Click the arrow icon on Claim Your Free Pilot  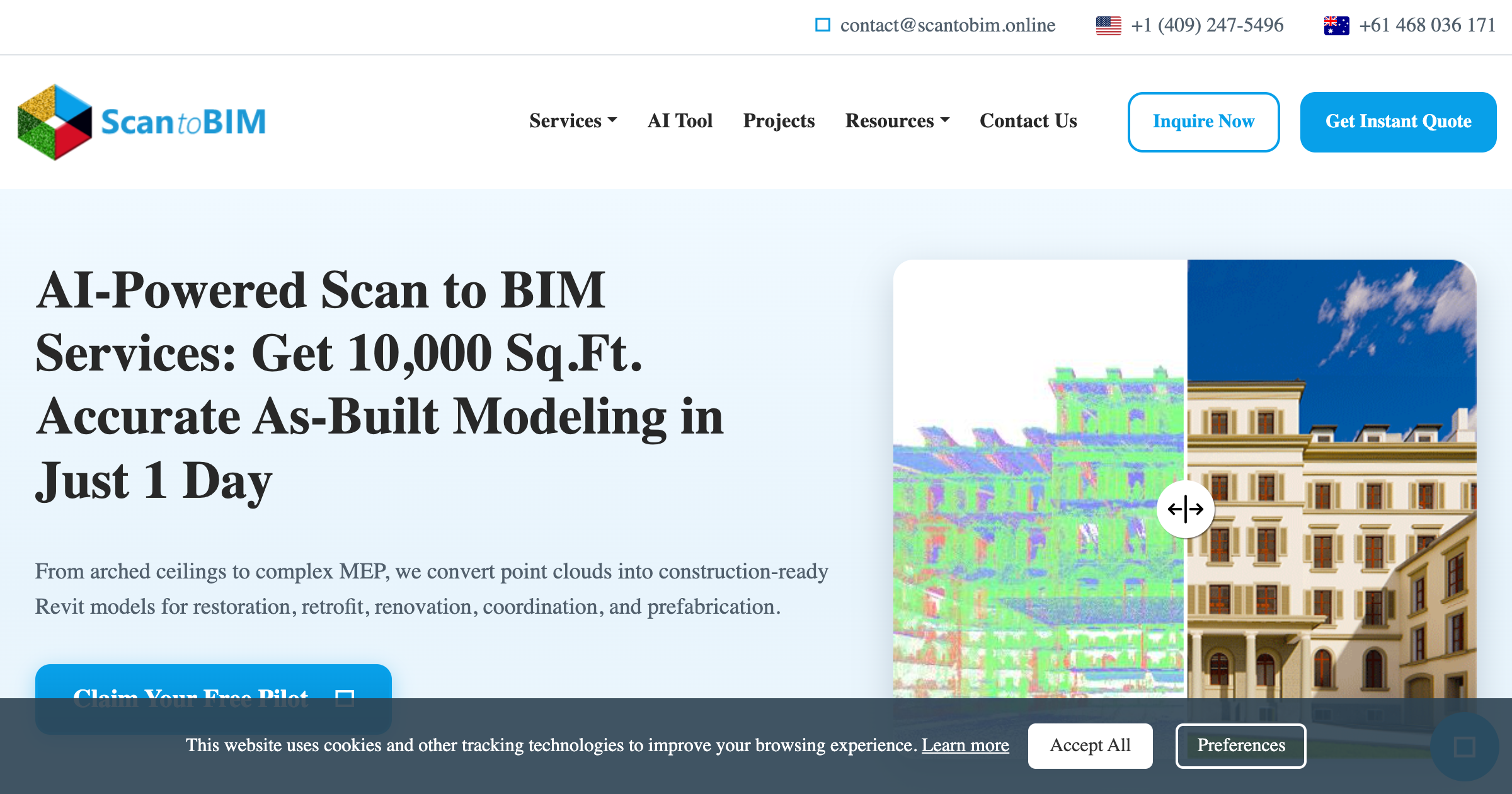coord(345,698)
